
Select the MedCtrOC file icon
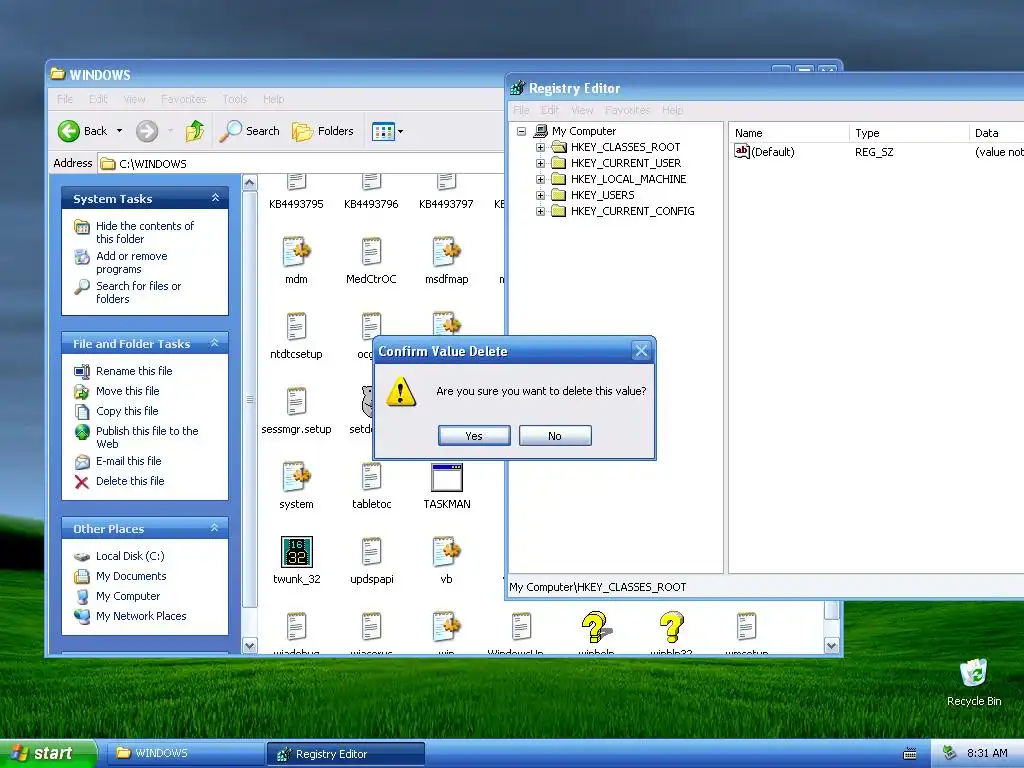point(371,251)
